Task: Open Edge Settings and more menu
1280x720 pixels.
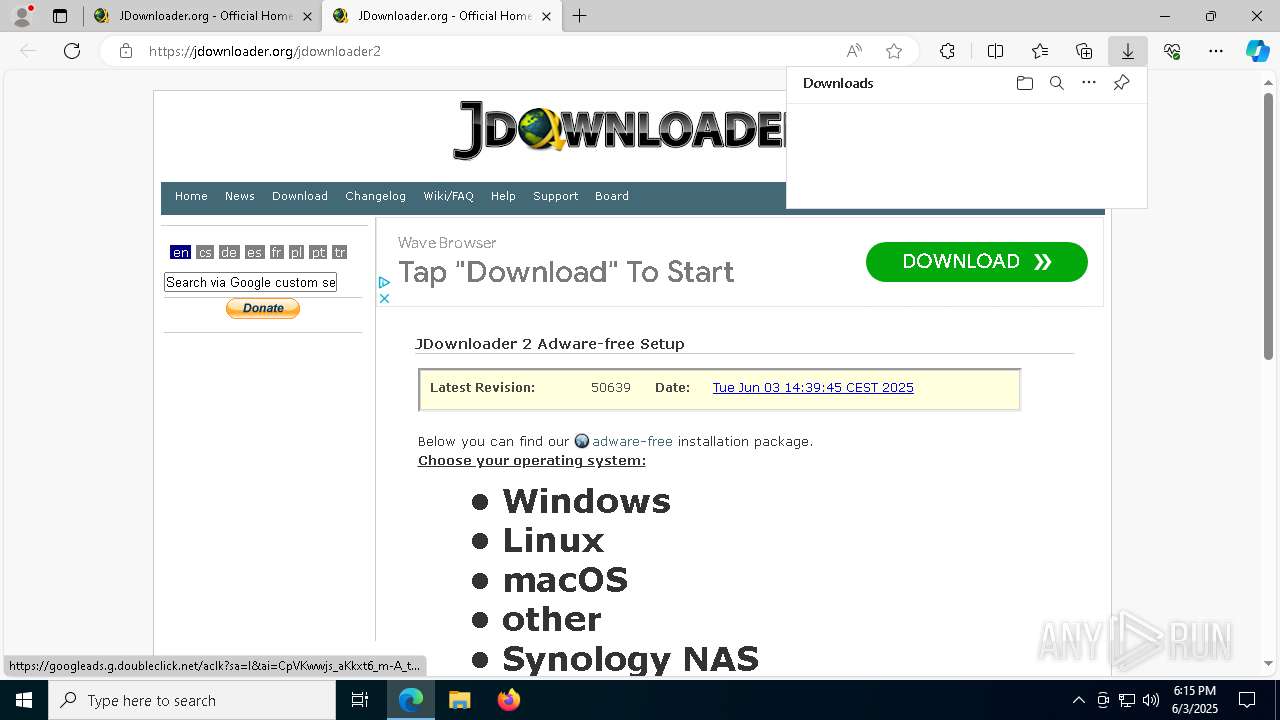Action: (1216, 51)
